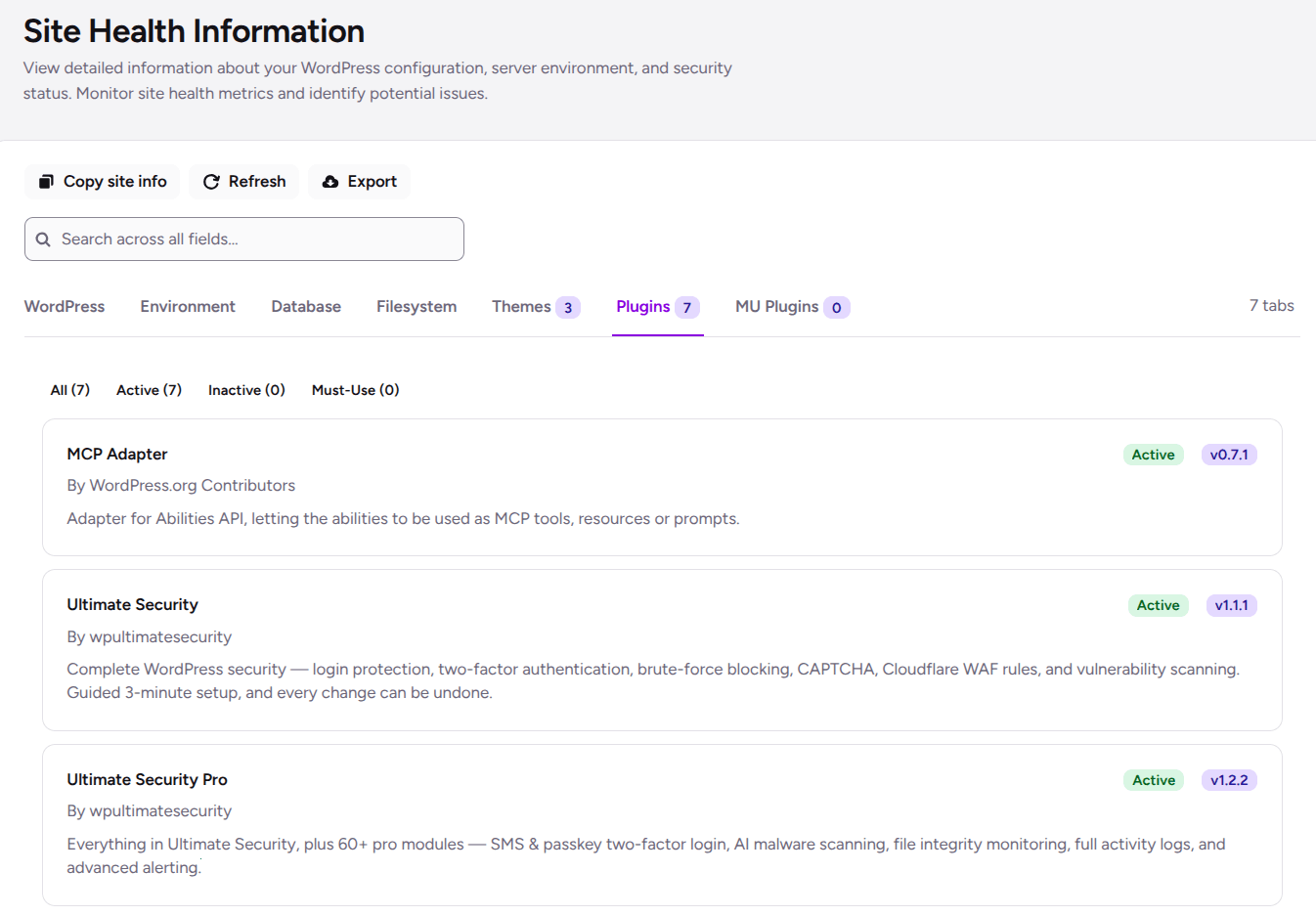The height and width of the screenshot is (916, 1316).
Task: Switch to the Environment tab
Action: coord(188,307)
